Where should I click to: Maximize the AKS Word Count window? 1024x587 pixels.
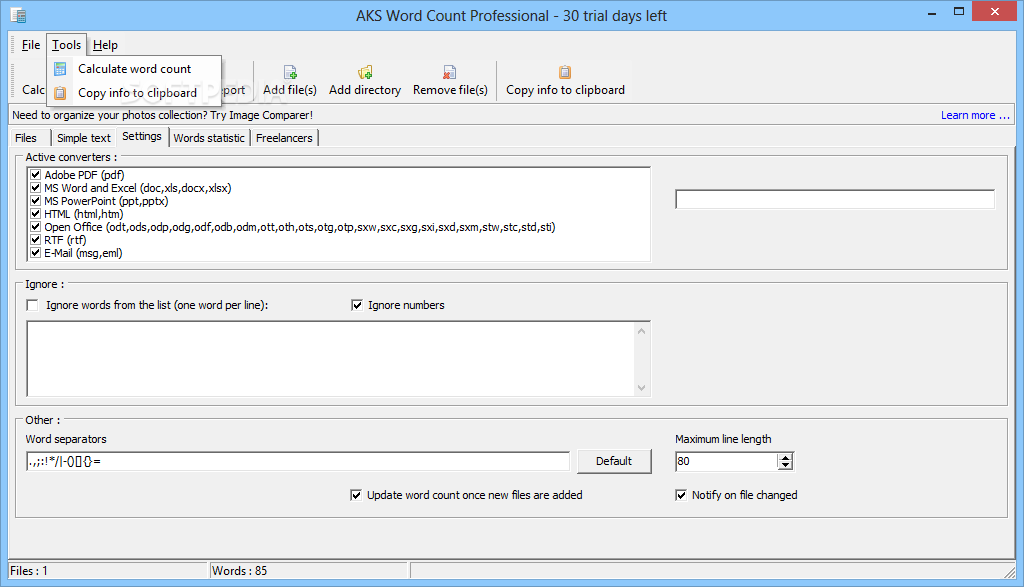point(959,12)
